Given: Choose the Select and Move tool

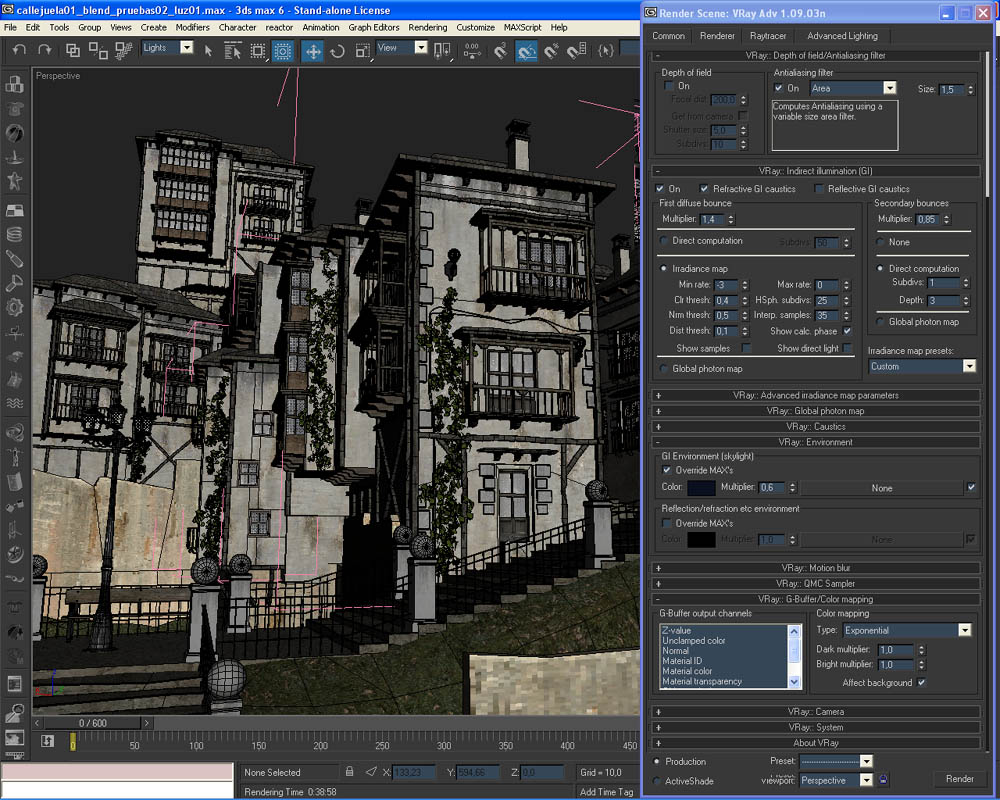Looking at the screenshot, I should point(312,50).
